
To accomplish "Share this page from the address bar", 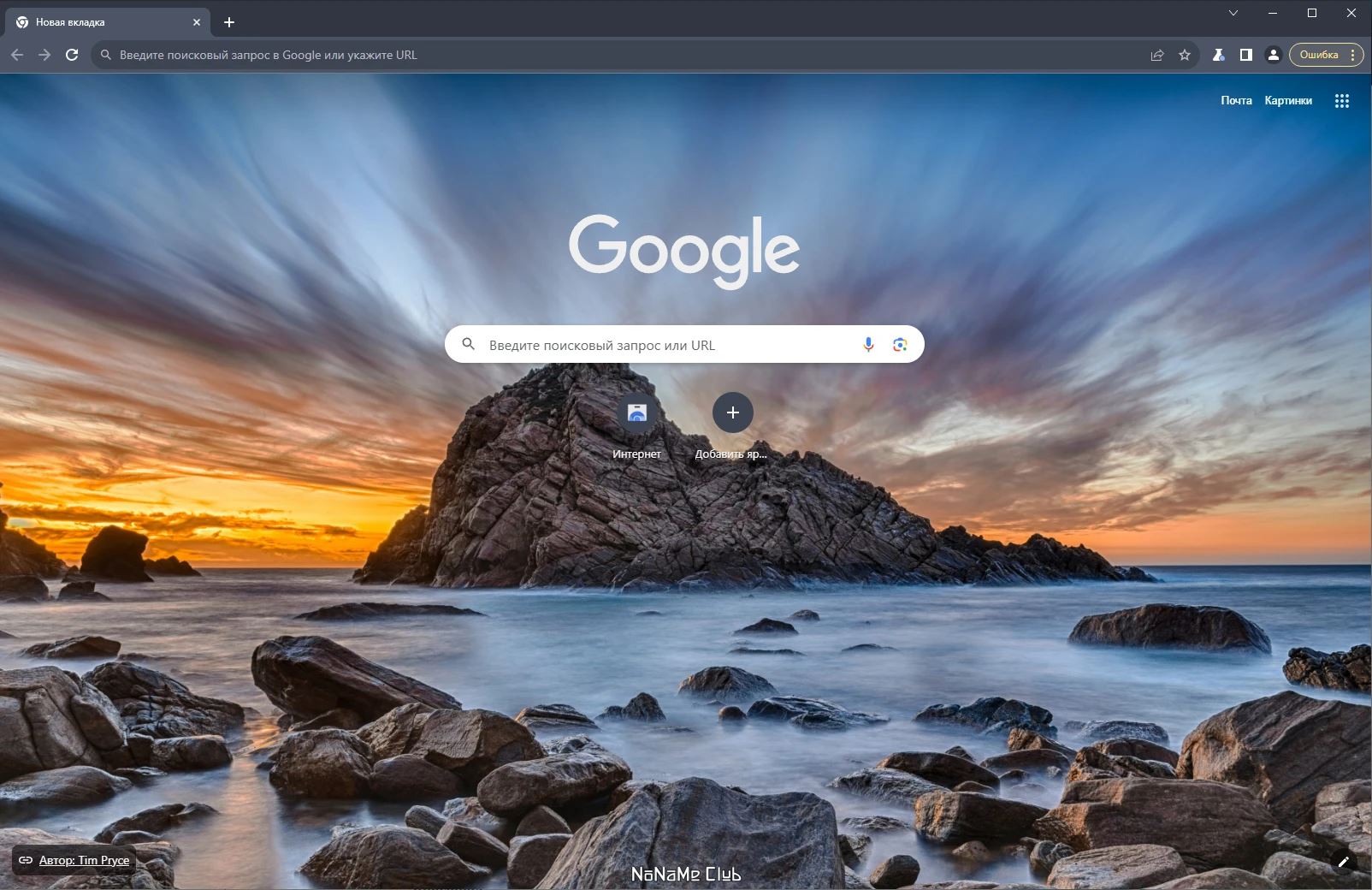I will pos(1157,55).
